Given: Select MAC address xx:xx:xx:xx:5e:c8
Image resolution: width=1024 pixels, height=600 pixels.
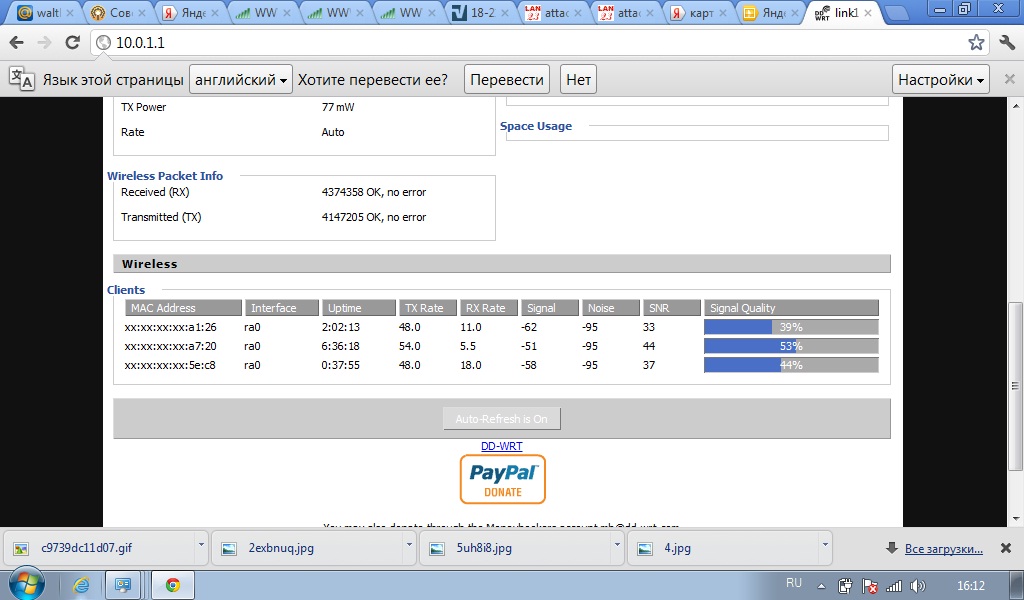Looking at the screenshot, I should tap(170, 365).
